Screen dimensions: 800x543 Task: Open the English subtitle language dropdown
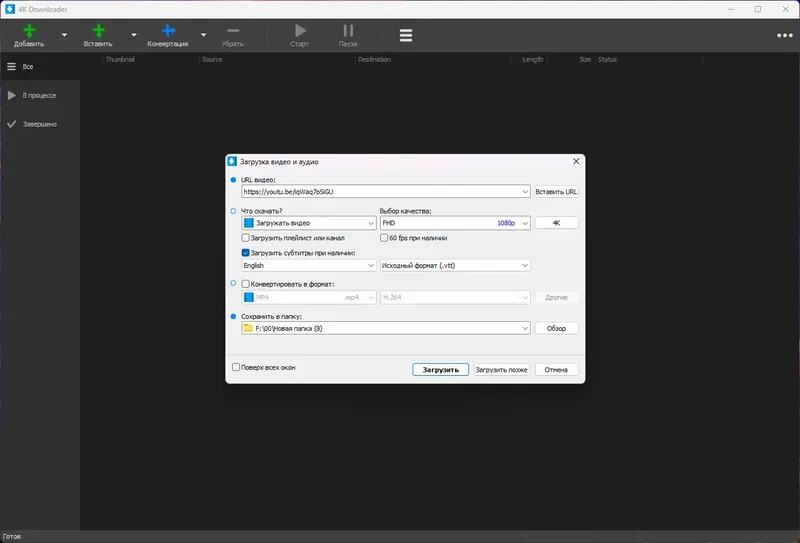(309, 265)
